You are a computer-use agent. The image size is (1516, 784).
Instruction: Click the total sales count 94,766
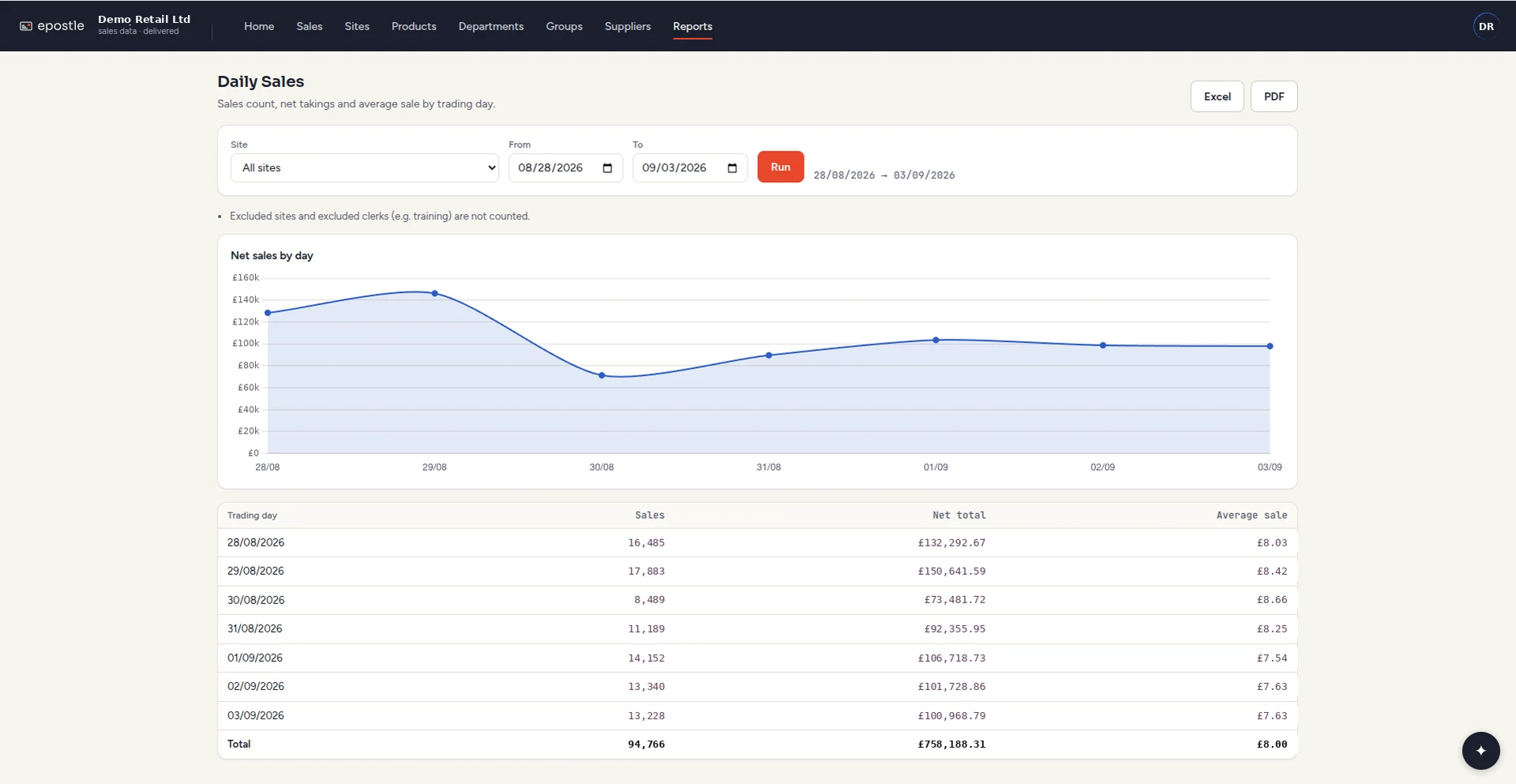(x=646, y=744)
